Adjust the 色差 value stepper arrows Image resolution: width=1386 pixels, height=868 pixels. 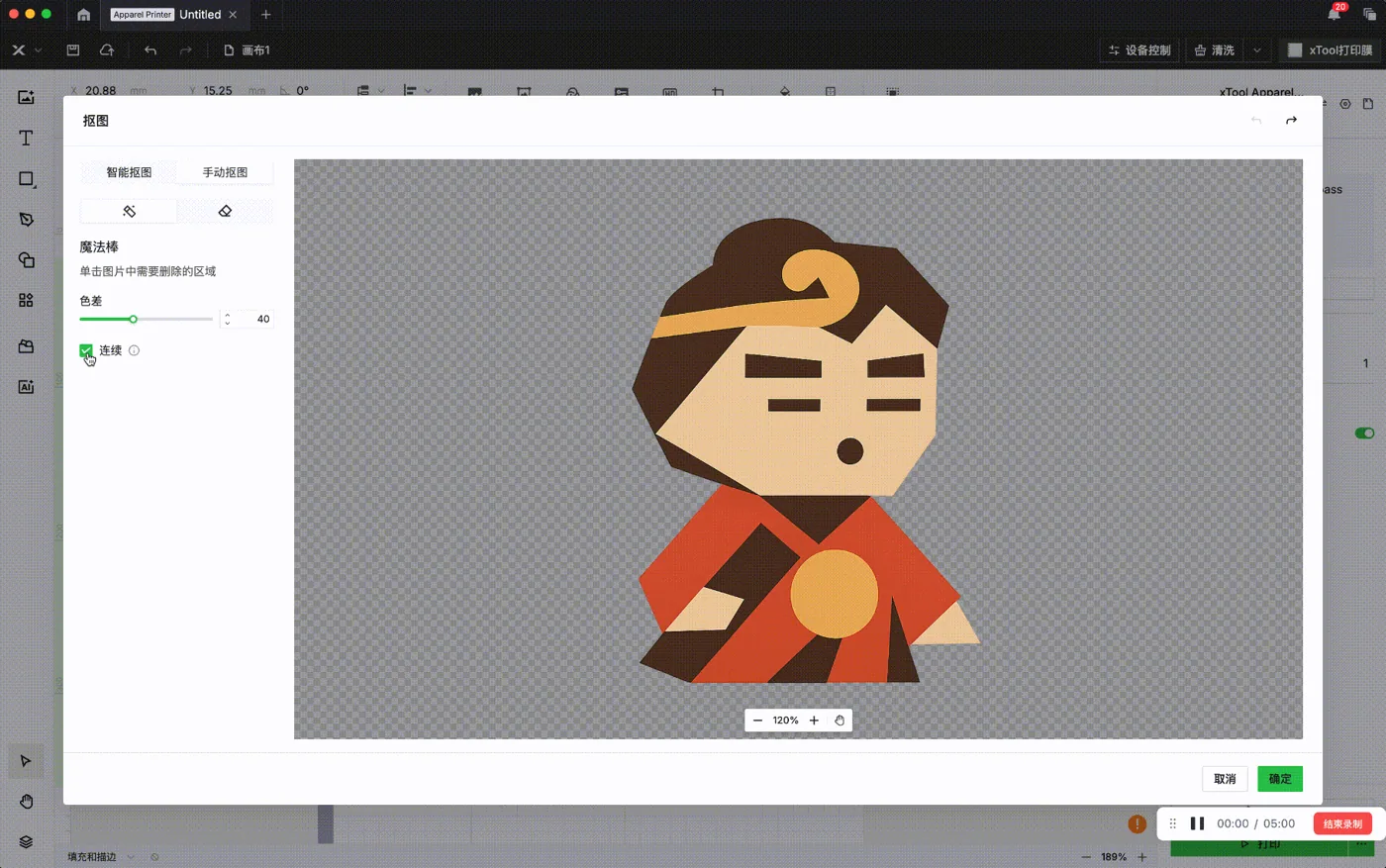pyautogui.click(x=228, y=319)
